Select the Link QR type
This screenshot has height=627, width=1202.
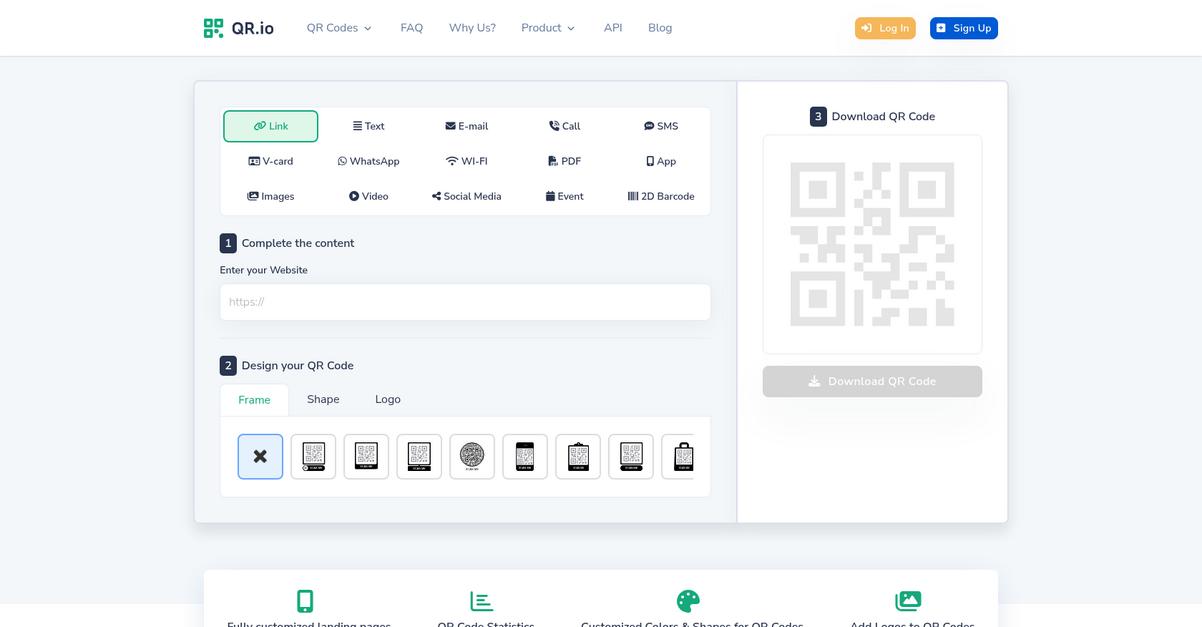click(271, 126)
